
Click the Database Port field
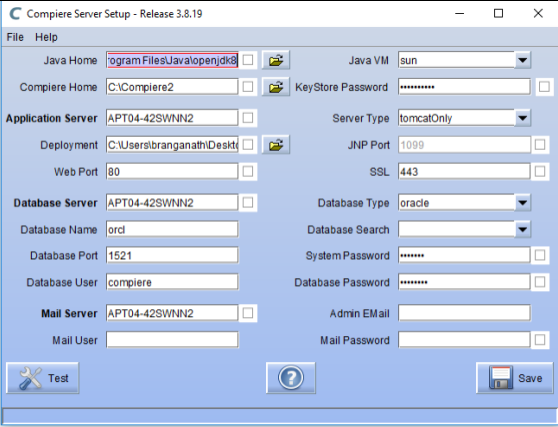[x=172, y=255]
